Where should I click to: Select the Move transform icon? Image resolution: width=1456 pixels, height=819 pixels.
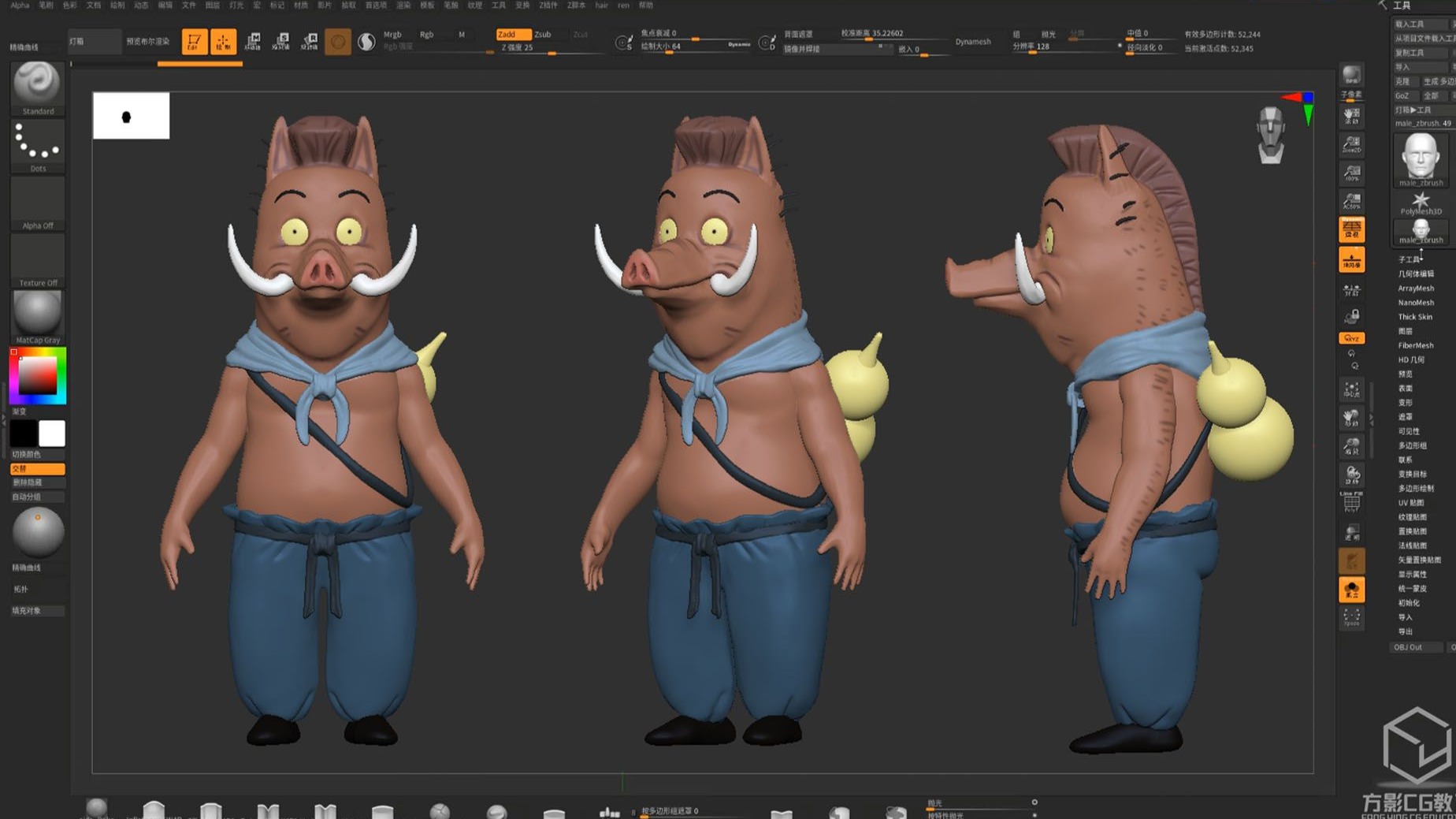(x=252, y=41)
